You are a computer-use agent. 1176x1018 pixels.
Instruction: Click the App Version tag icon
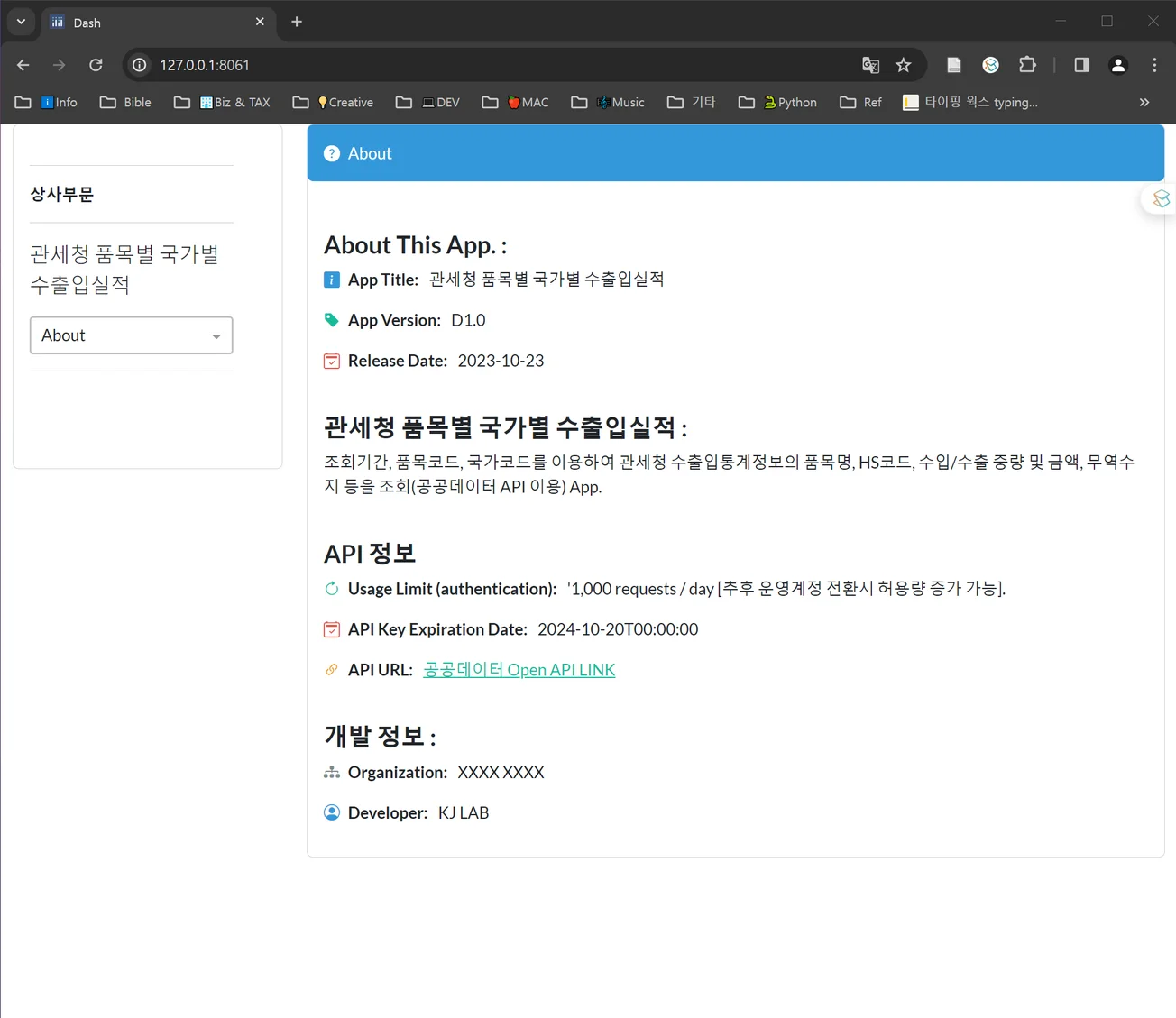pyautogui.click(x=332, y=320)
